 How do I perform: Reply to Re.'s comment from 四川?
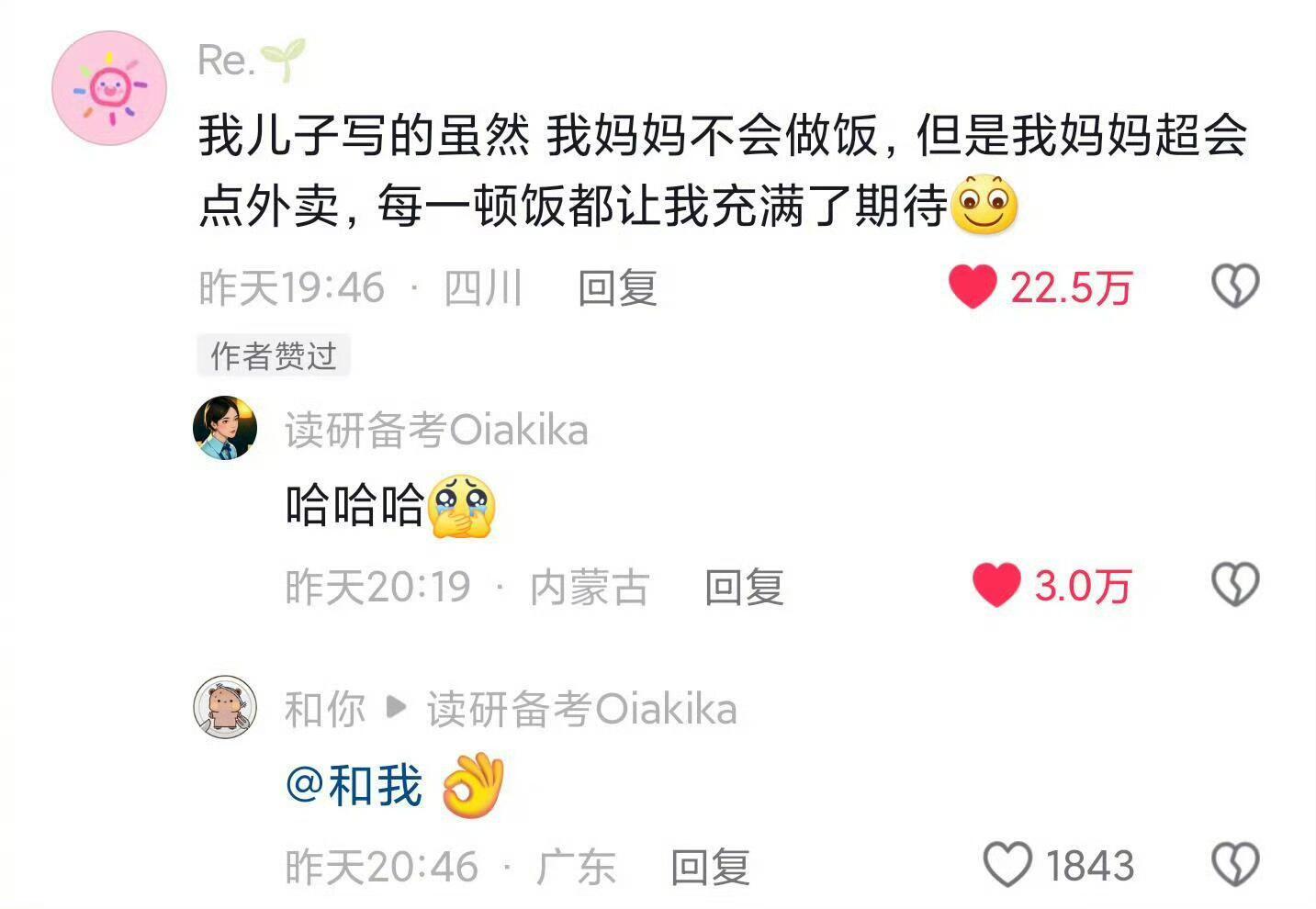pos(617,287)
